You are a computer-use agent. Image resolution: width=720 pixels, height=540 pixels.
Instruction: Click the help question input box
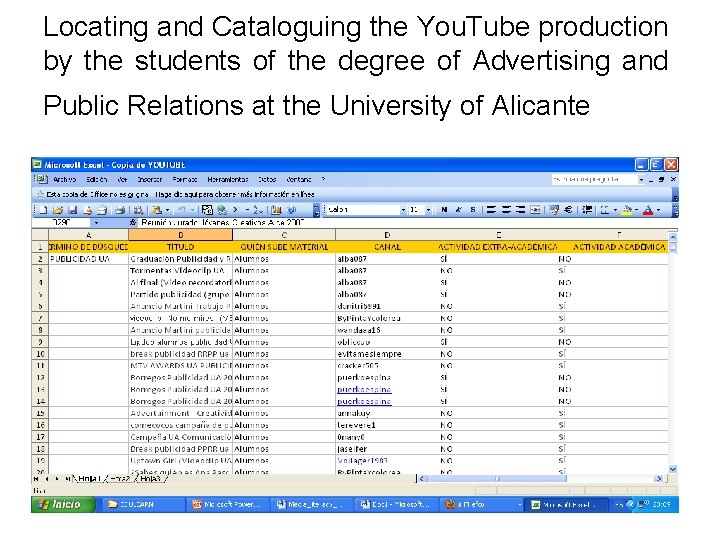click(x=594, y=180)
